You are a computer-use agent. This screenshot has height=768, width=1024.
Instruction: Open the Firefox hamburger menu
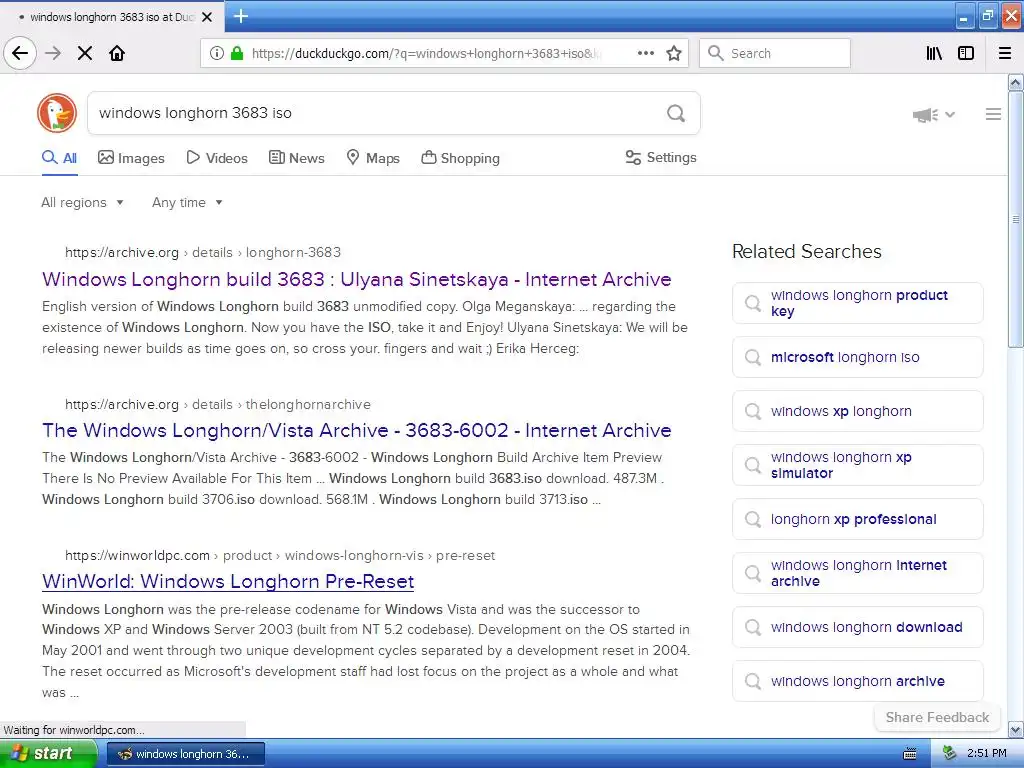tap(1004, 53)
